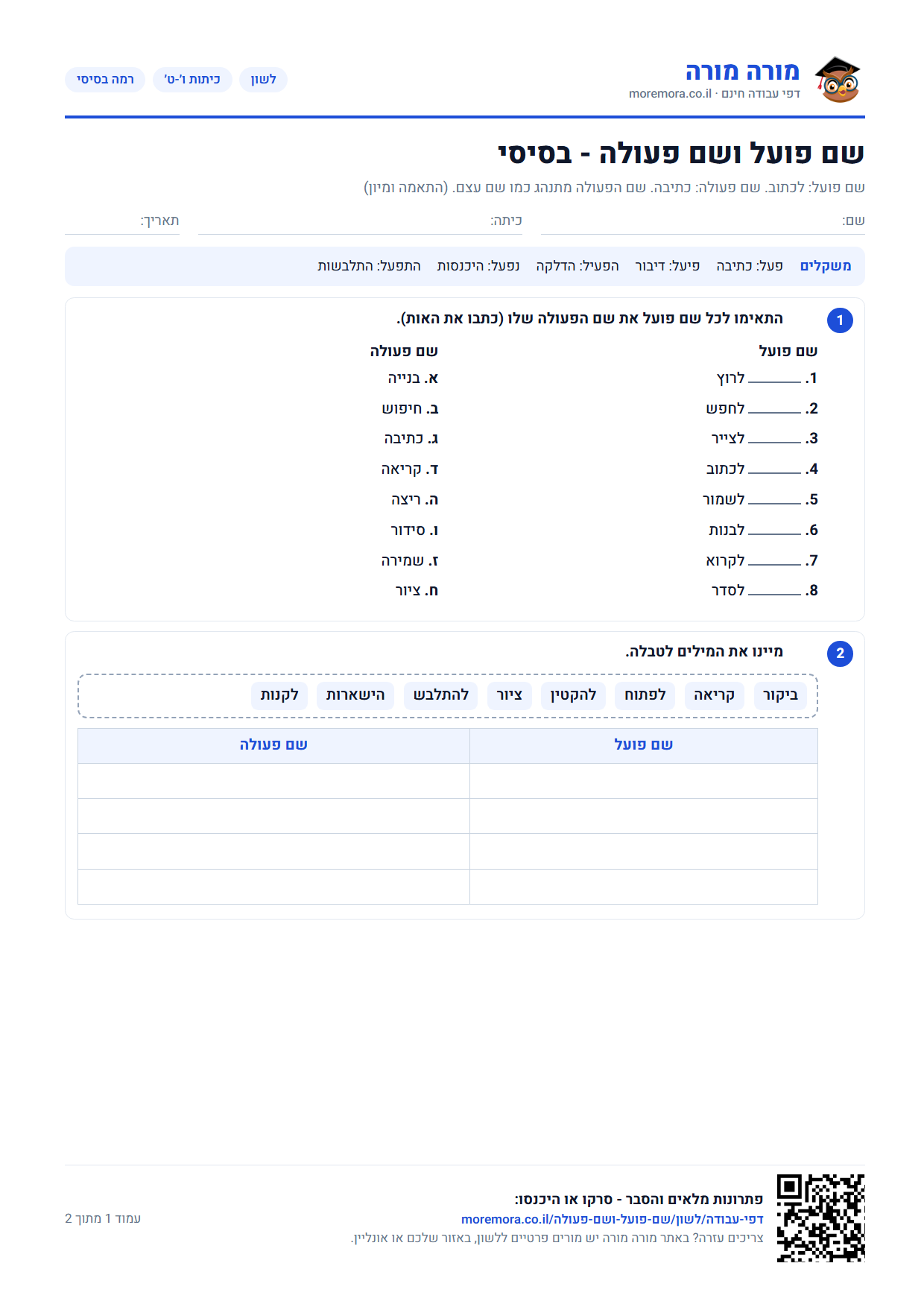Select matching option "ד. קריאה"

410,469
